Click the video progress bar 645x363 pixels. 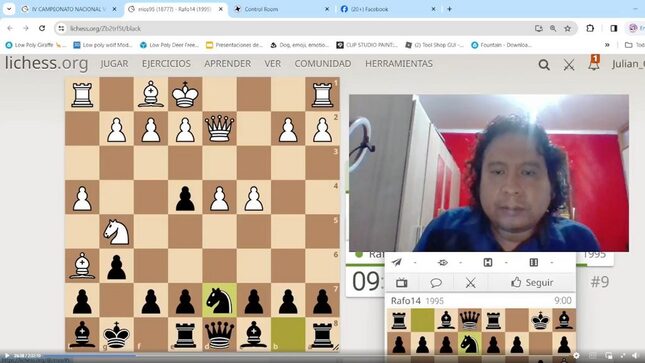(x=322, y=352)
